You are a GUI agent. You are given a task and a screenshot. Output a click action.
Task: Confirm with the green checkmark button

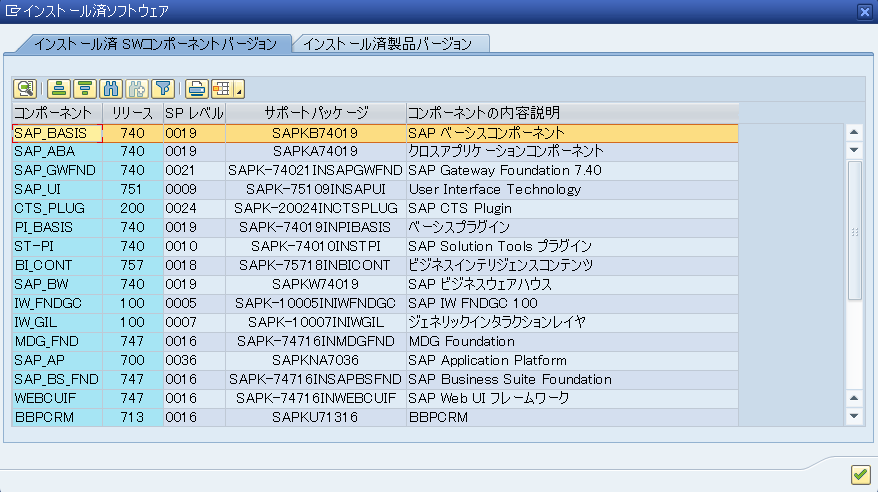coord(861,475)
